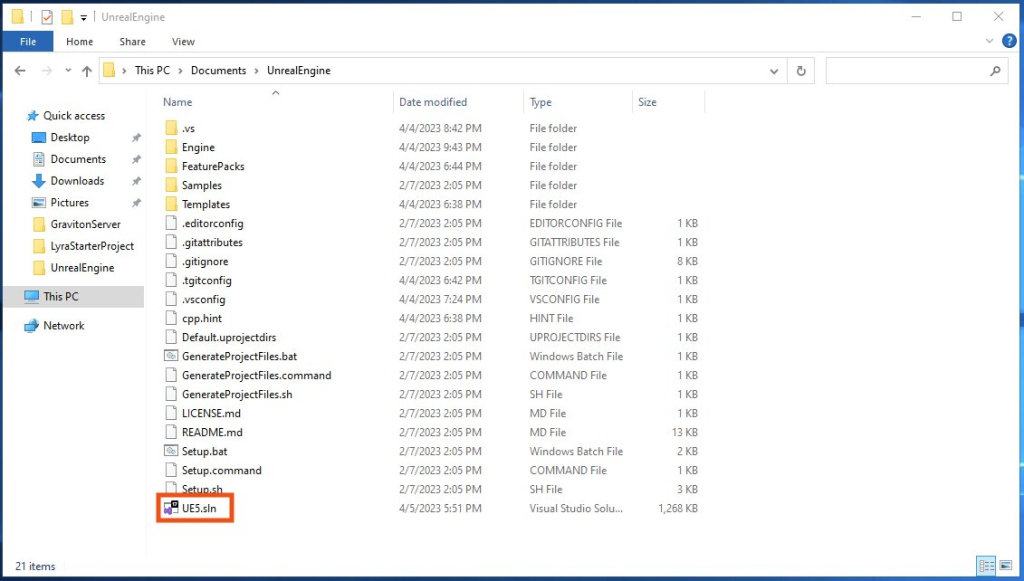Select the GenerateProjectFiles.command file name

257,375
